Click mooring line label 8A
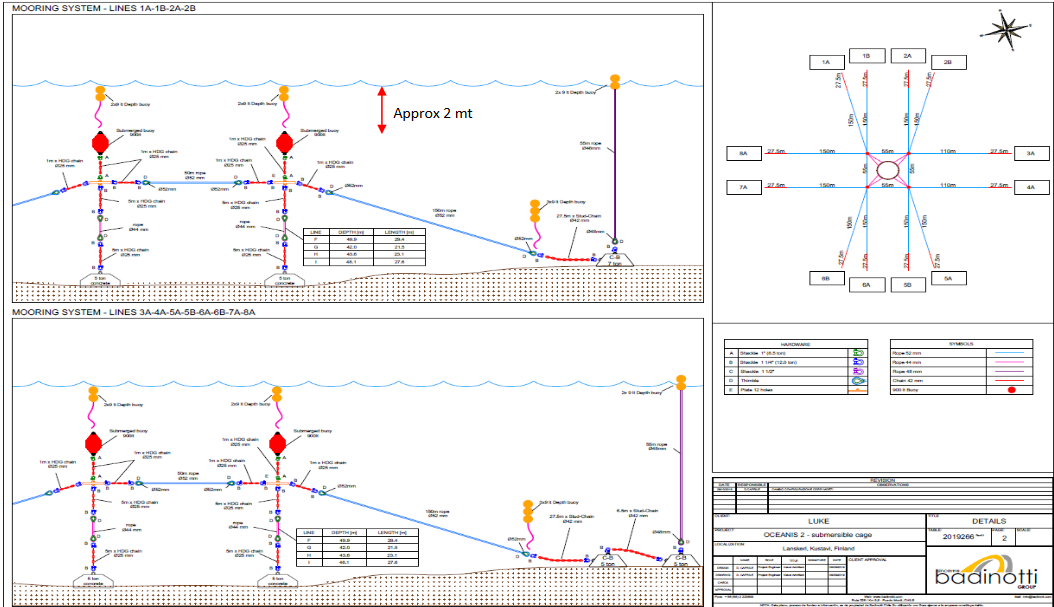The image size is (1054, 607). [743, 154]
